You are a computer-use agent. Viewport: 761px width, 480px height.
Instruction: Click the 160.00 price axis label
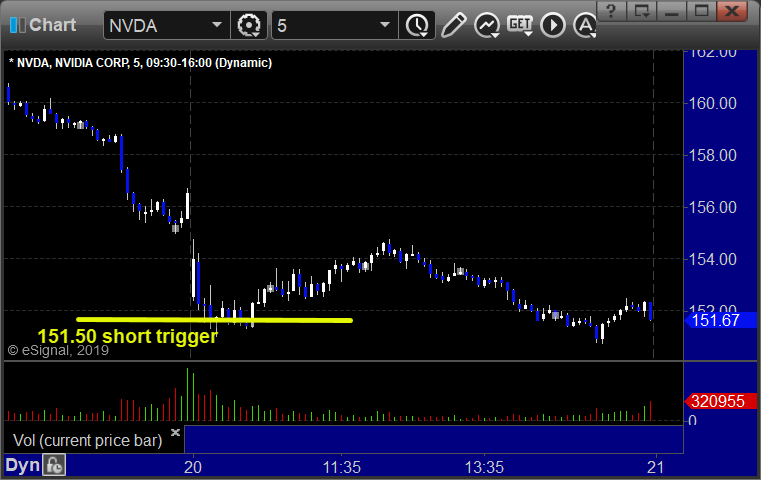(712, 103)
